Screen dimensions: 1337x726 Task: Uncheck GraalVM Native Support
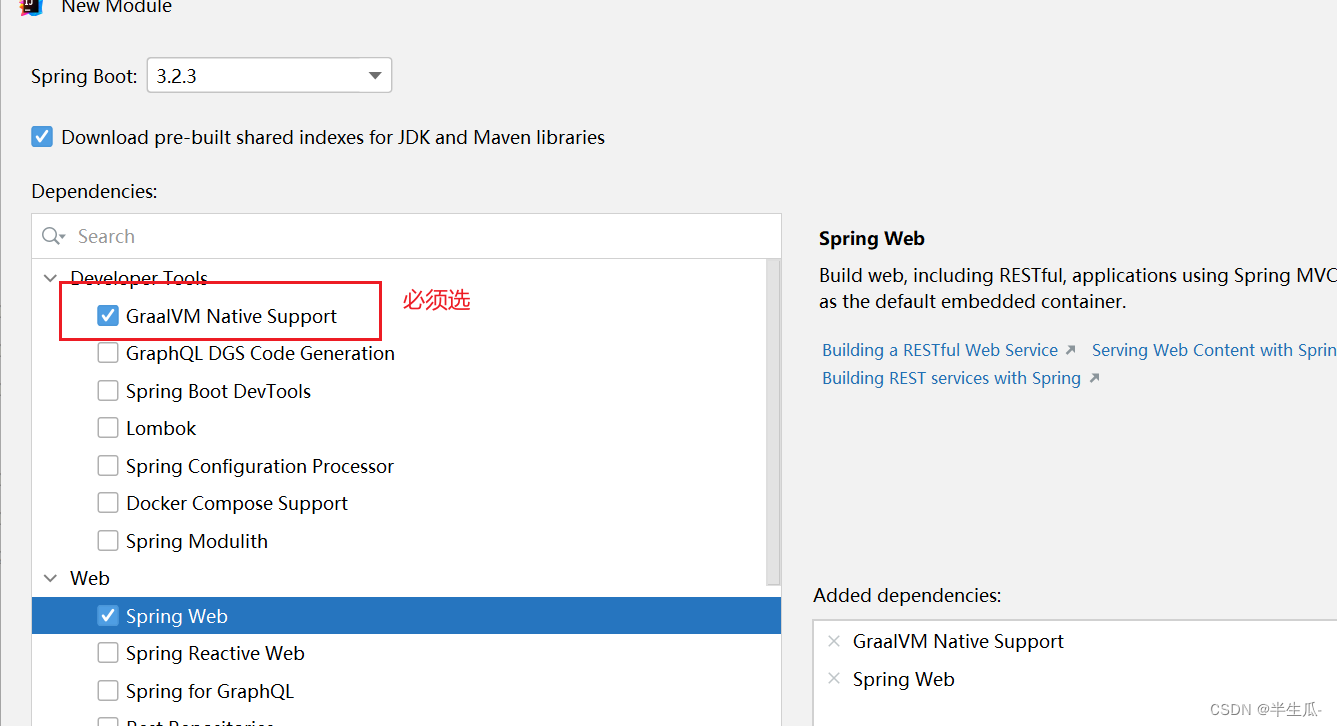[108, 316]
